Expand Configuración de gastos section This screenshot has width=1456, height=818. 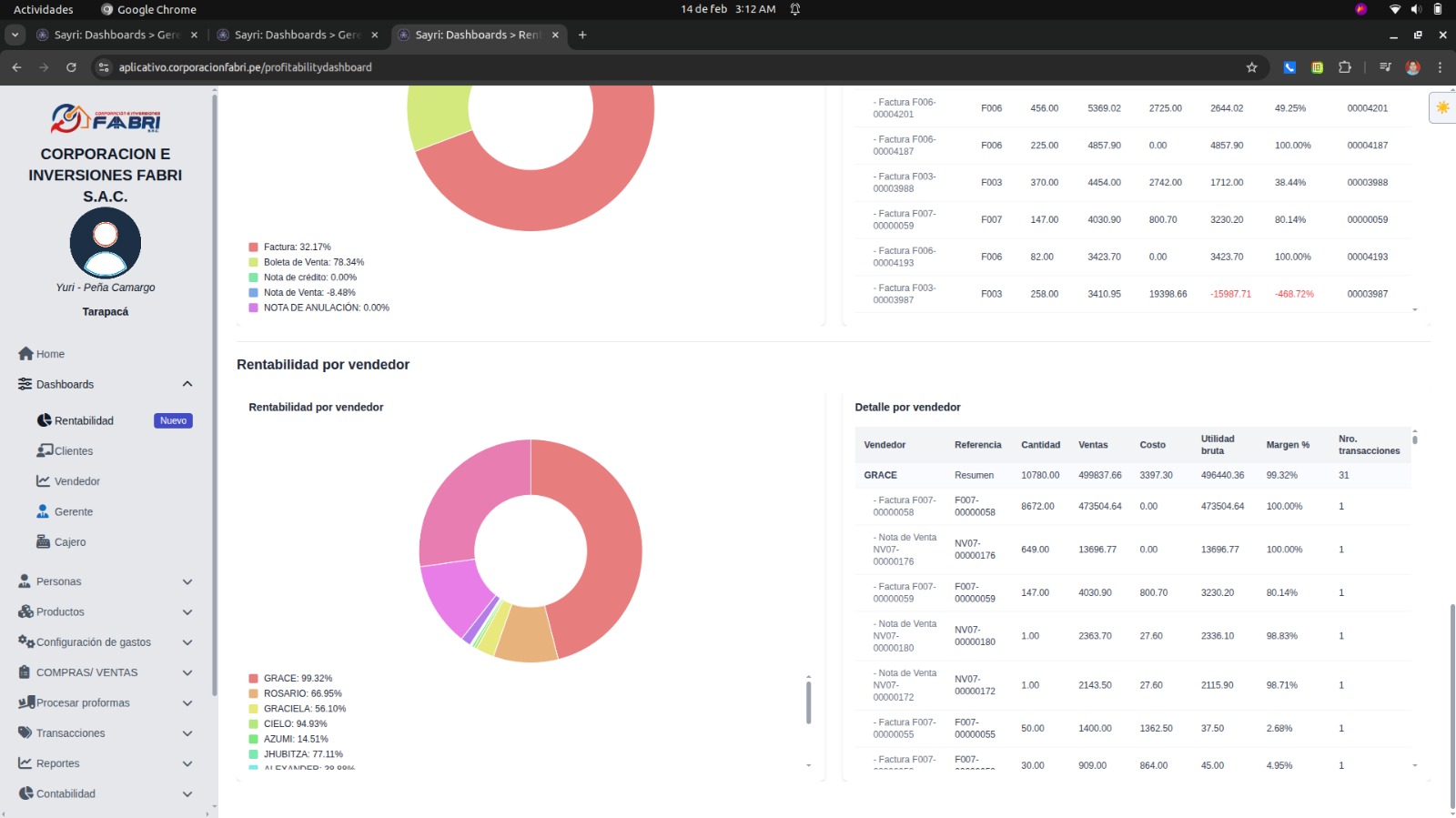click(187, 642)
